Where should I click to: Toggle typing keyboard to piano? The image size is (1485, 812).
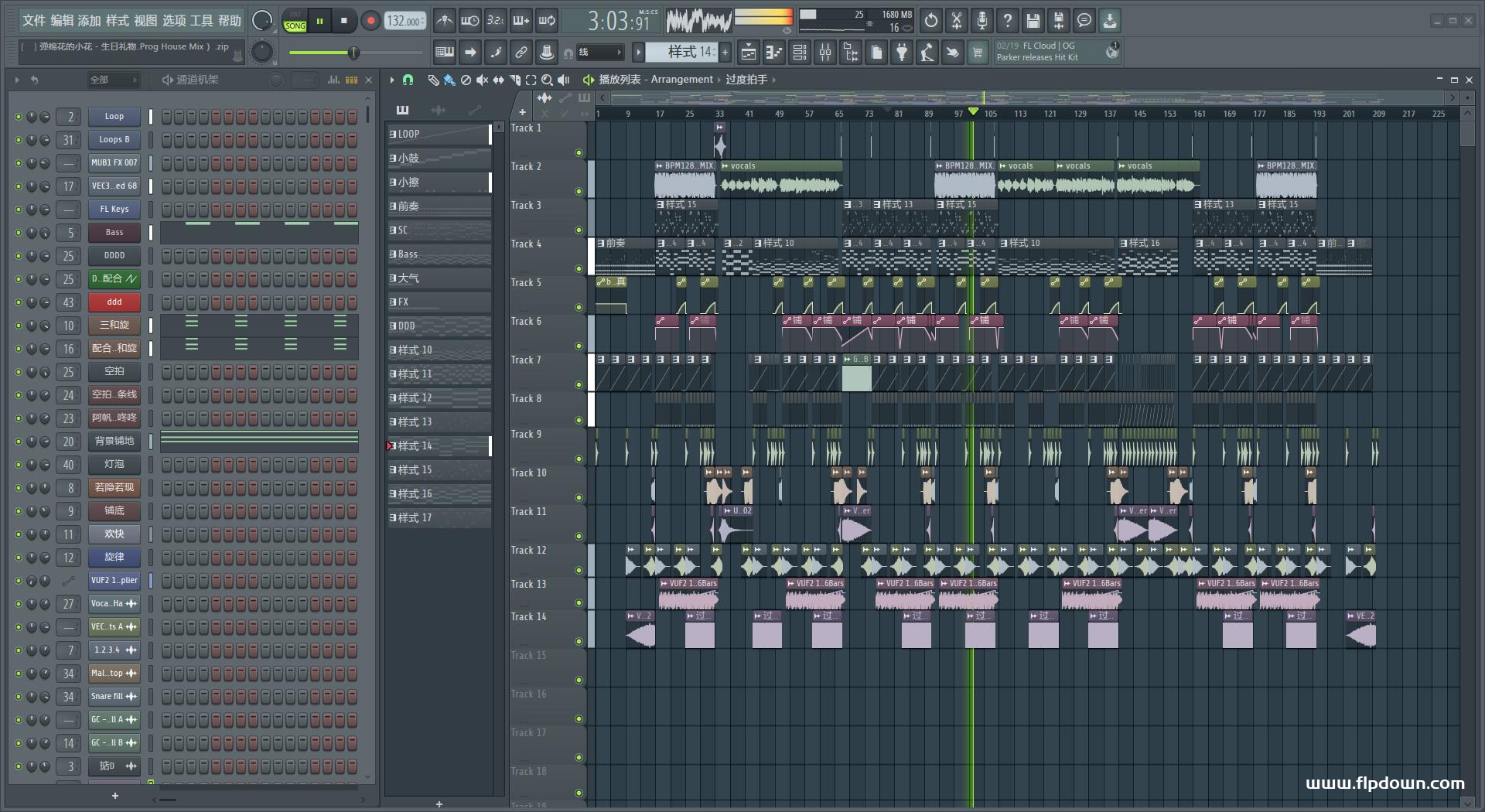pos(445,53)
